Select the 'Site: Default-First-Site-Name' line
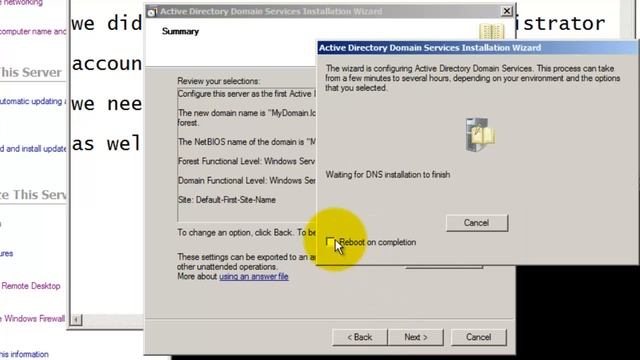The image size is (640, 360). pyautogui.click(x=227, y=200)
